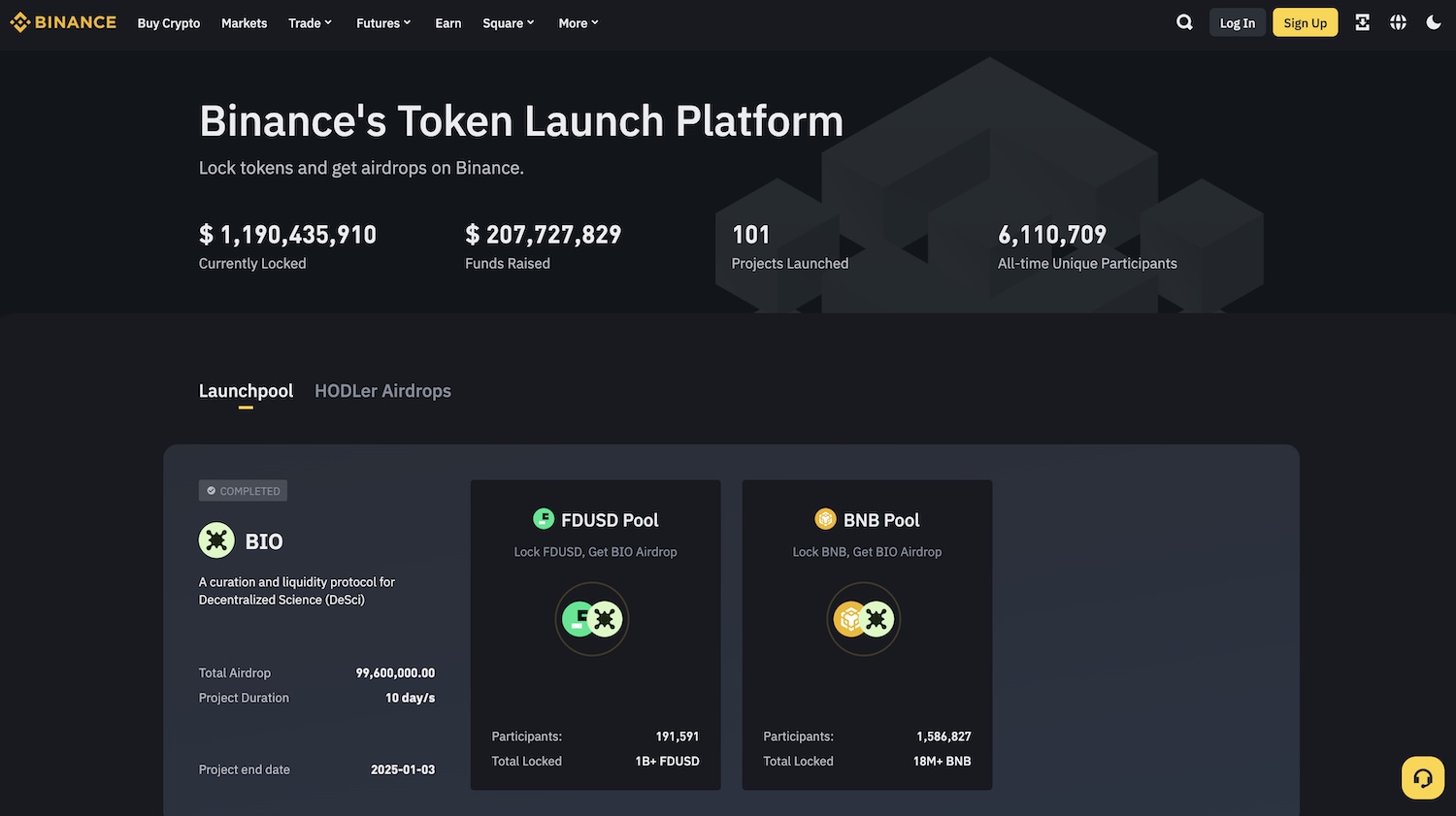Open the language globe icon
This screenshot has height=816, width=1456.
coord(1398,21)
